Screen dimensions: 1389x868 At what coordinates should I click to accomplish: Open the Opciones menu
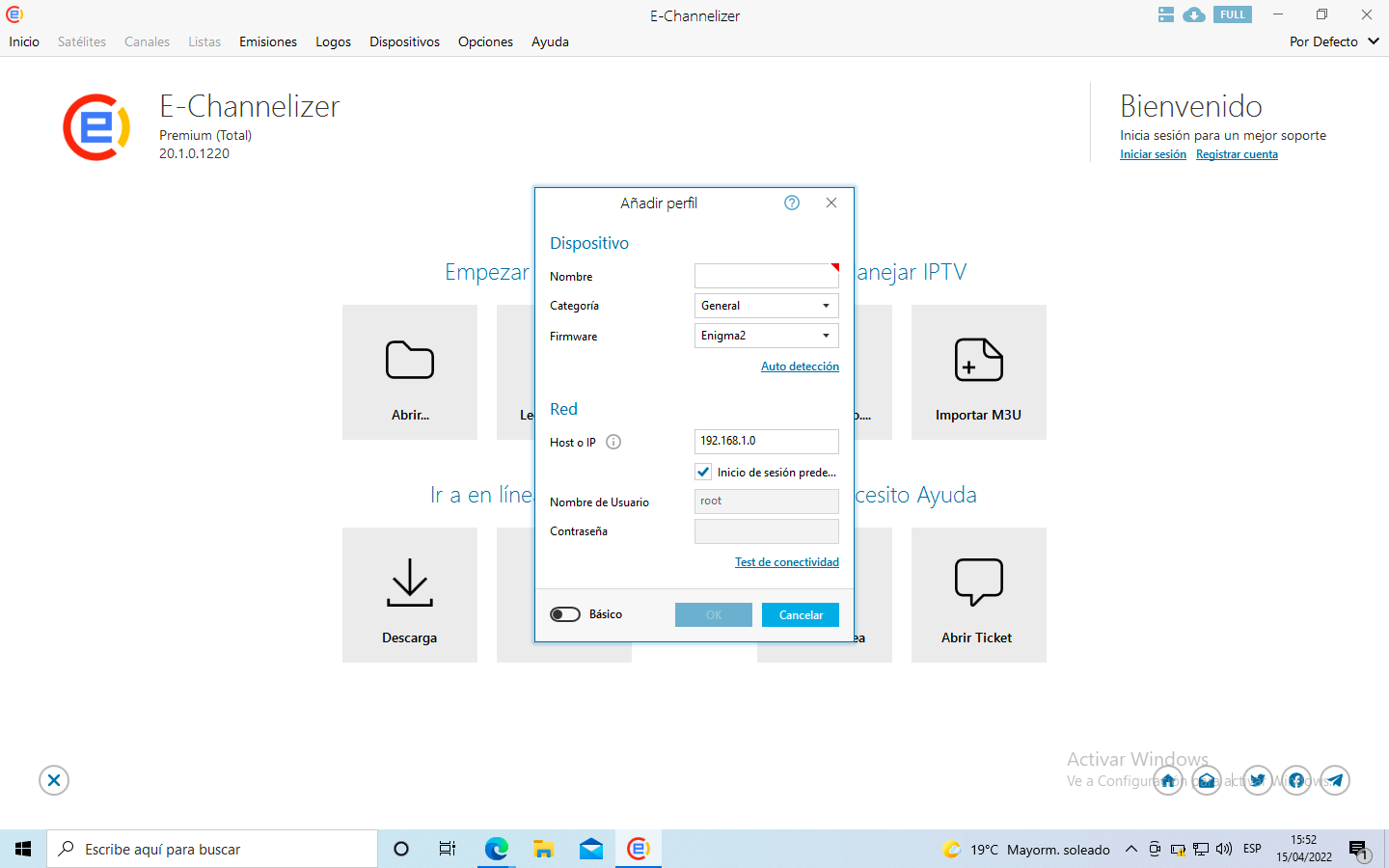click(x=485, y=41)
